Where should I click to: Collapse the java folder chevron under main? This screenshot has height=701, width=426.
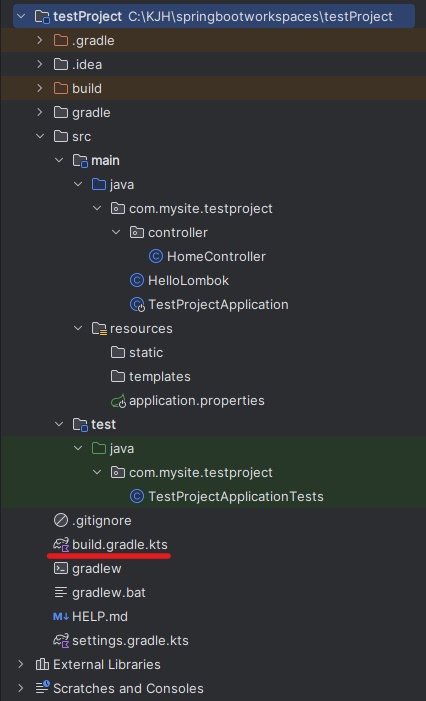[x=78, y=184]
